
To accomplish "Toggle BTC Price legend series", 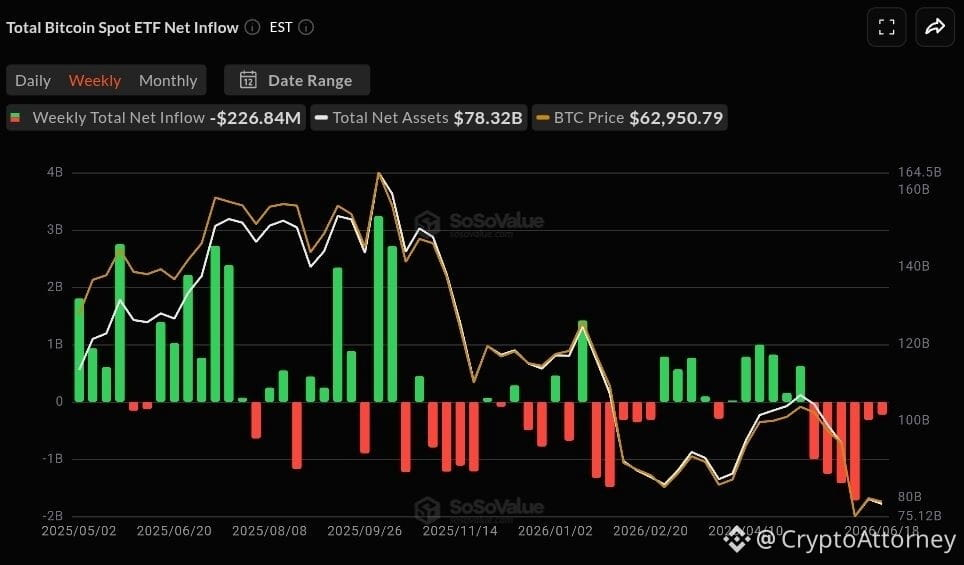I will click(630, 117).
